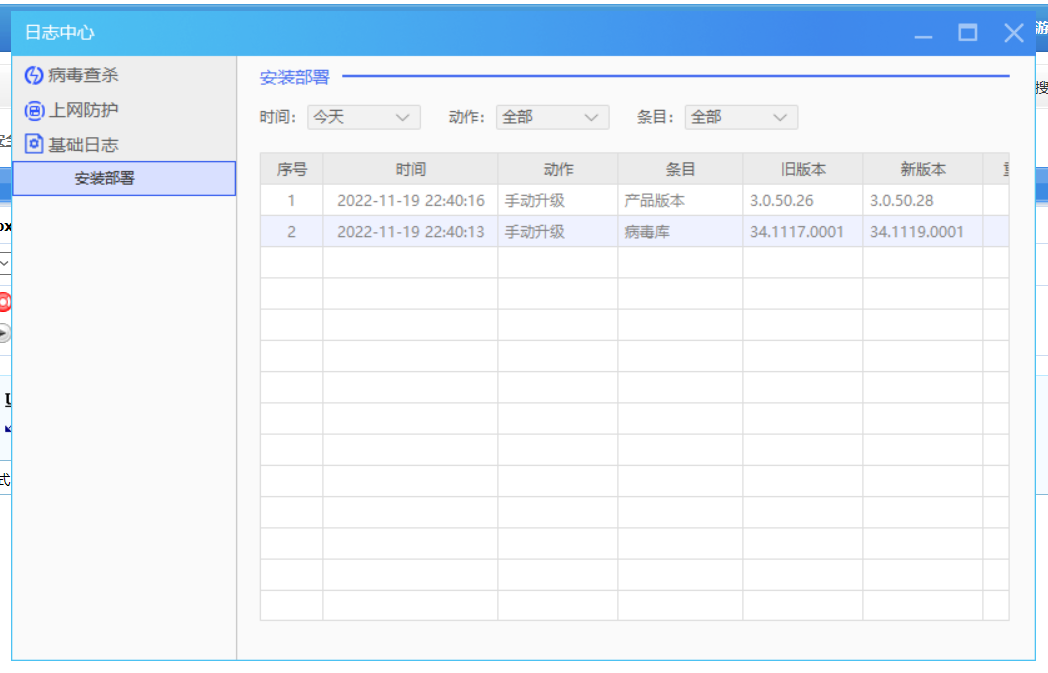This screenshot has width=1048, height=673.
Task: Click 手动升级 in the 产品版本 row
Action: coord(557,200)
